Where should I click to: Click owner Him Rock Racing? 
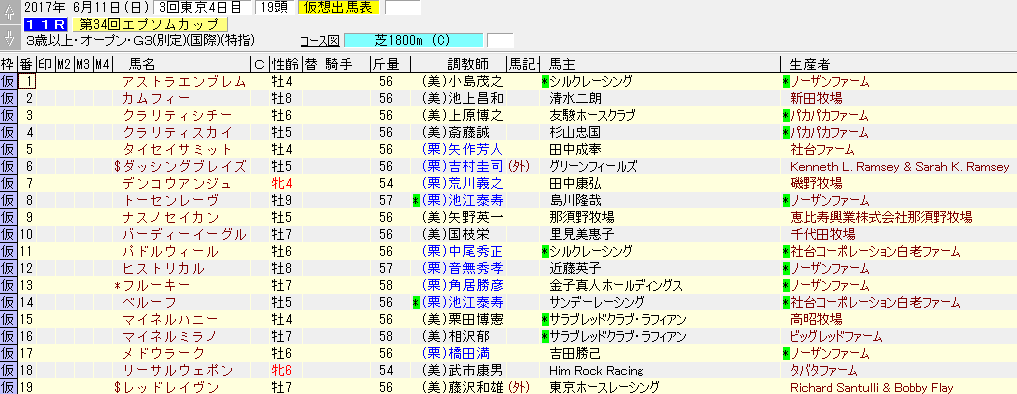[596, 371]
